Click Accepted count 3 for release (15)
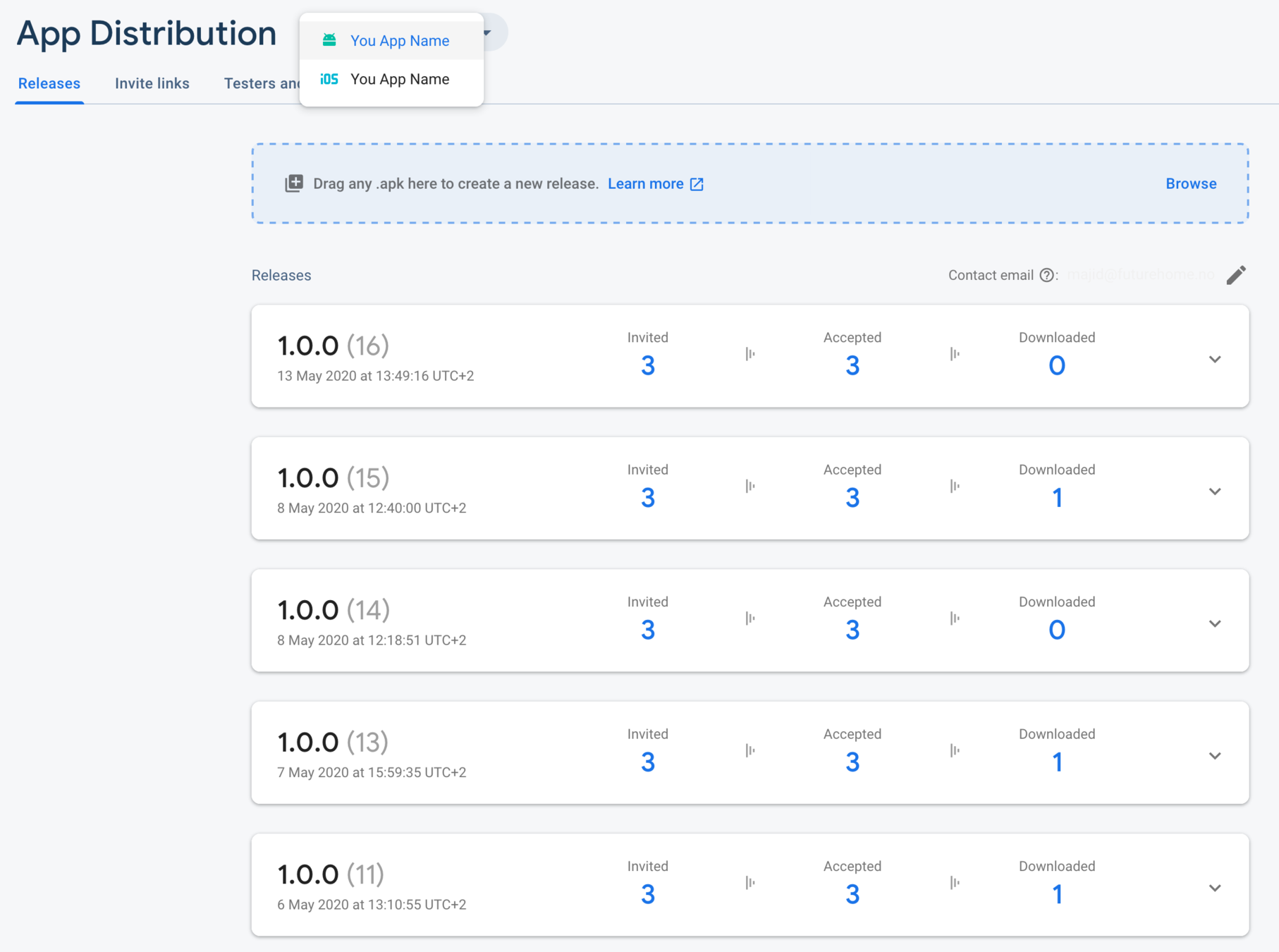 852,498
